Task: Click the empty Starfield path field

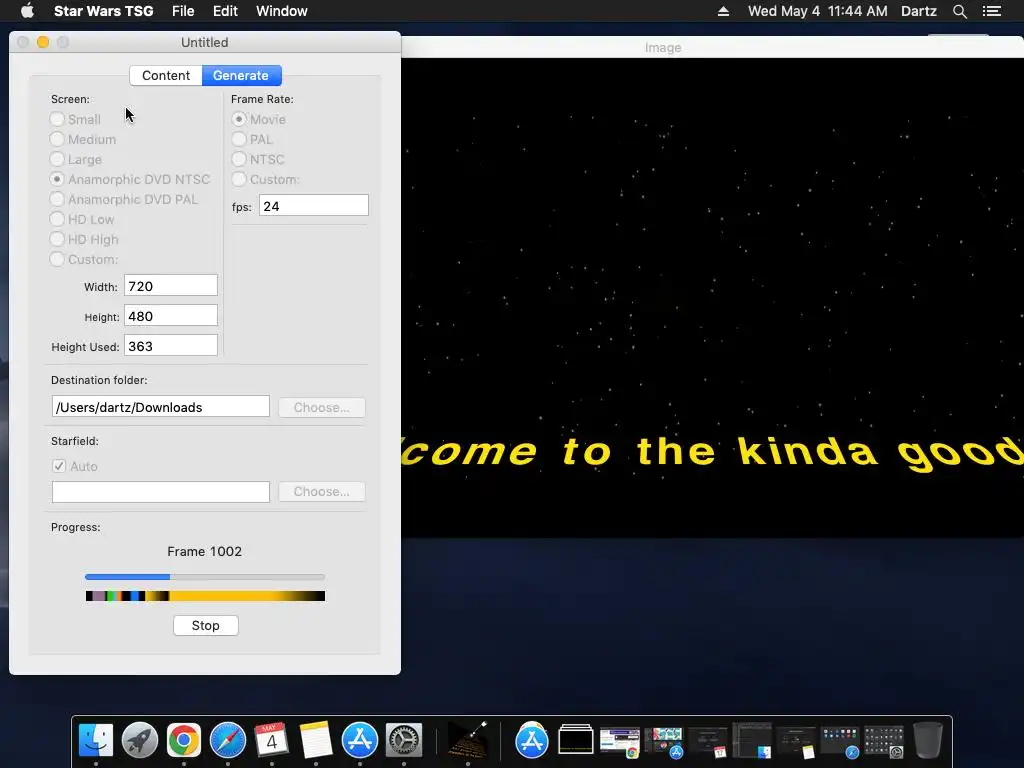Action: click(x=161, y=492)
